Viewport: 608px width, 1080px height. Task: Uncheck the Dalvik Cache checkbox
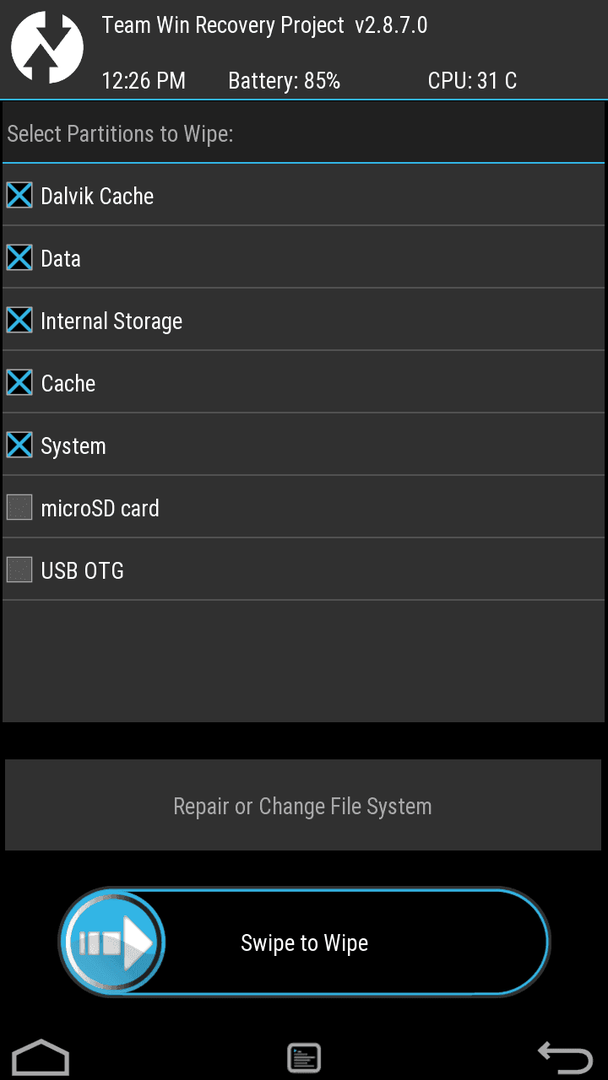click(20, 196)
